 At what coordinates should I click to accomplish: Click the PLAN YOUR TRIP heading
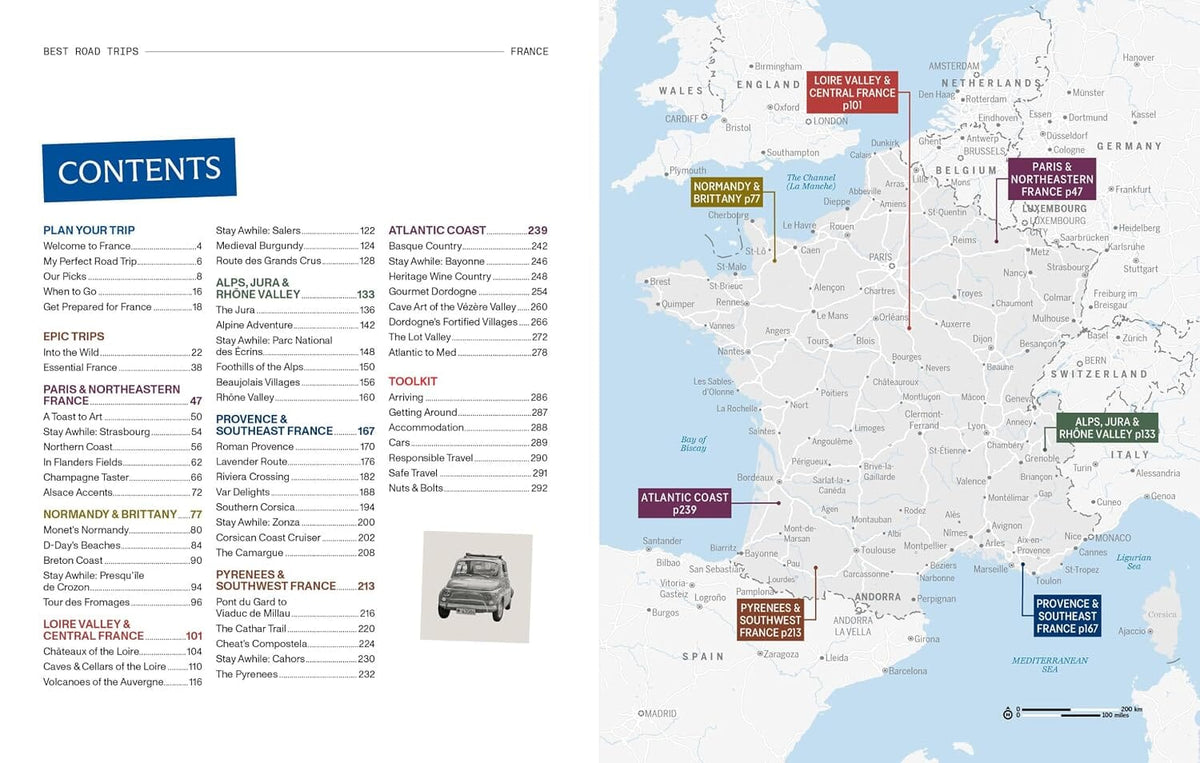pyautogui.click(x=89, y=230)
